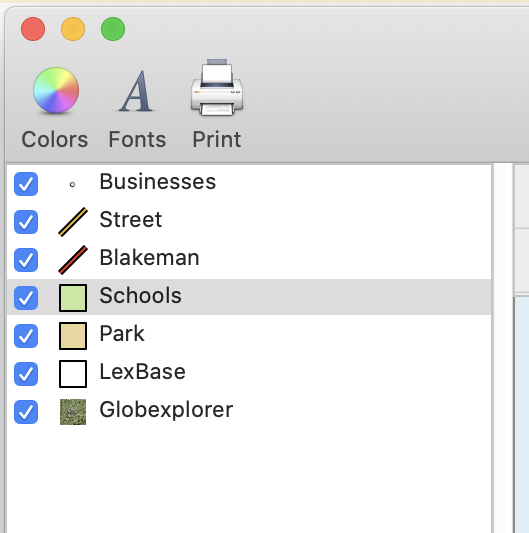Click the Street yellow line symbol
This screenshot has height=533, width=529.
(x=73, y=222)
